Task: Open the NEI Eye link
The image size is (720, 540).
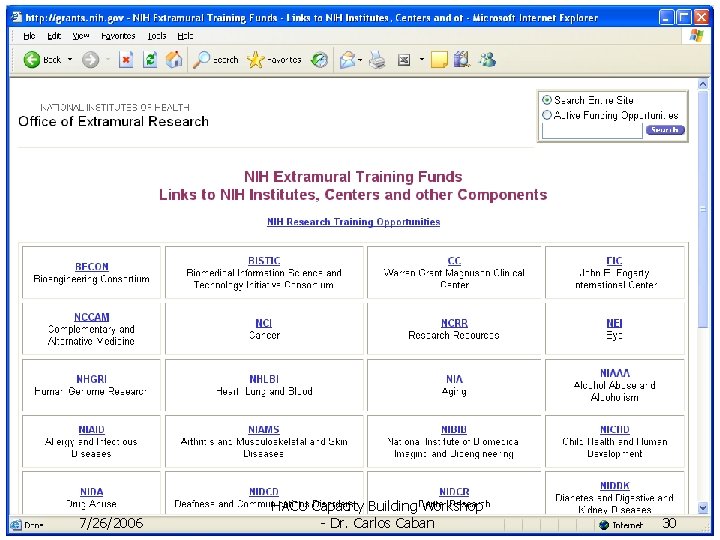Action: pyautogui.click(x=614, y=323)
